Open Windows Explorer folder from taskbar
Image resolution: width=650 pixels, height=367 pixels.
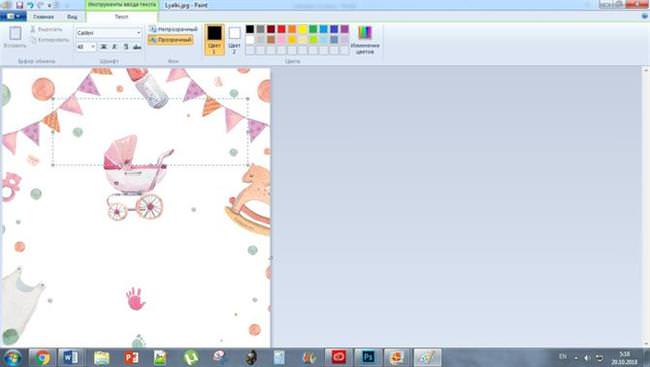point(101,357)
